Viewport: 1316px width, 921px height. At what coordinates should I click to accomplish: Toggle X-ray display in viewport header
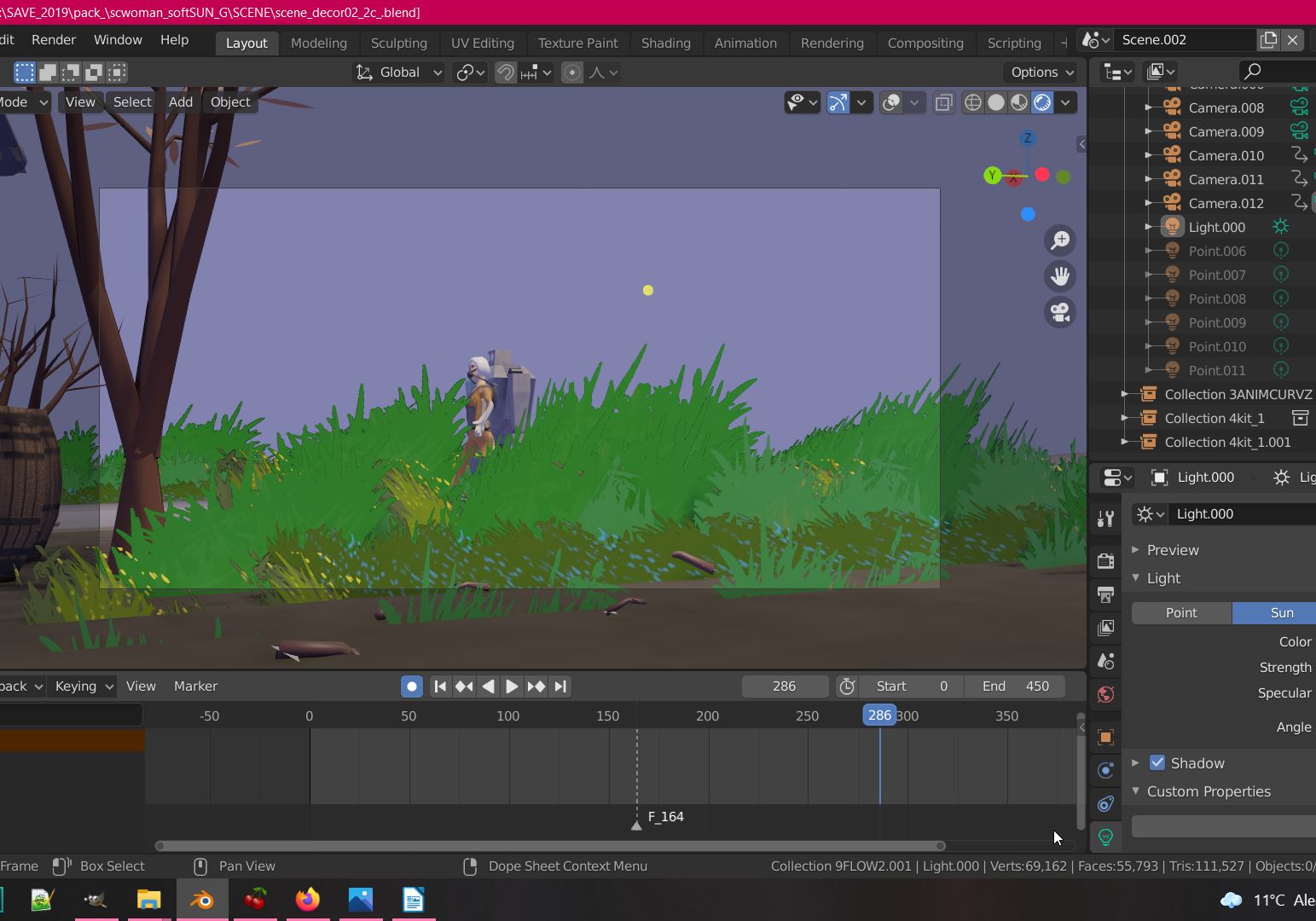click(943, 102)
